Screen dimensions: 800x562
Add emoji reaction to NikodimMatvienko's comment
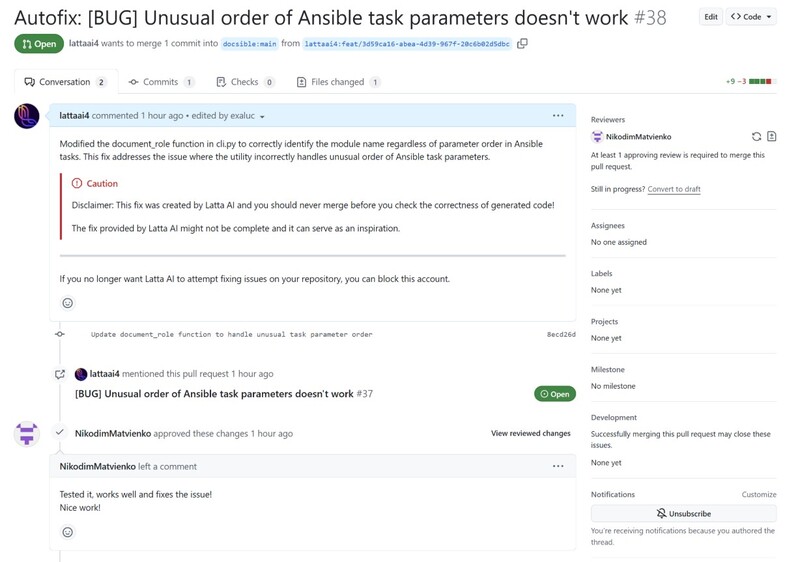pyautogui.click(x=68, y=532)
